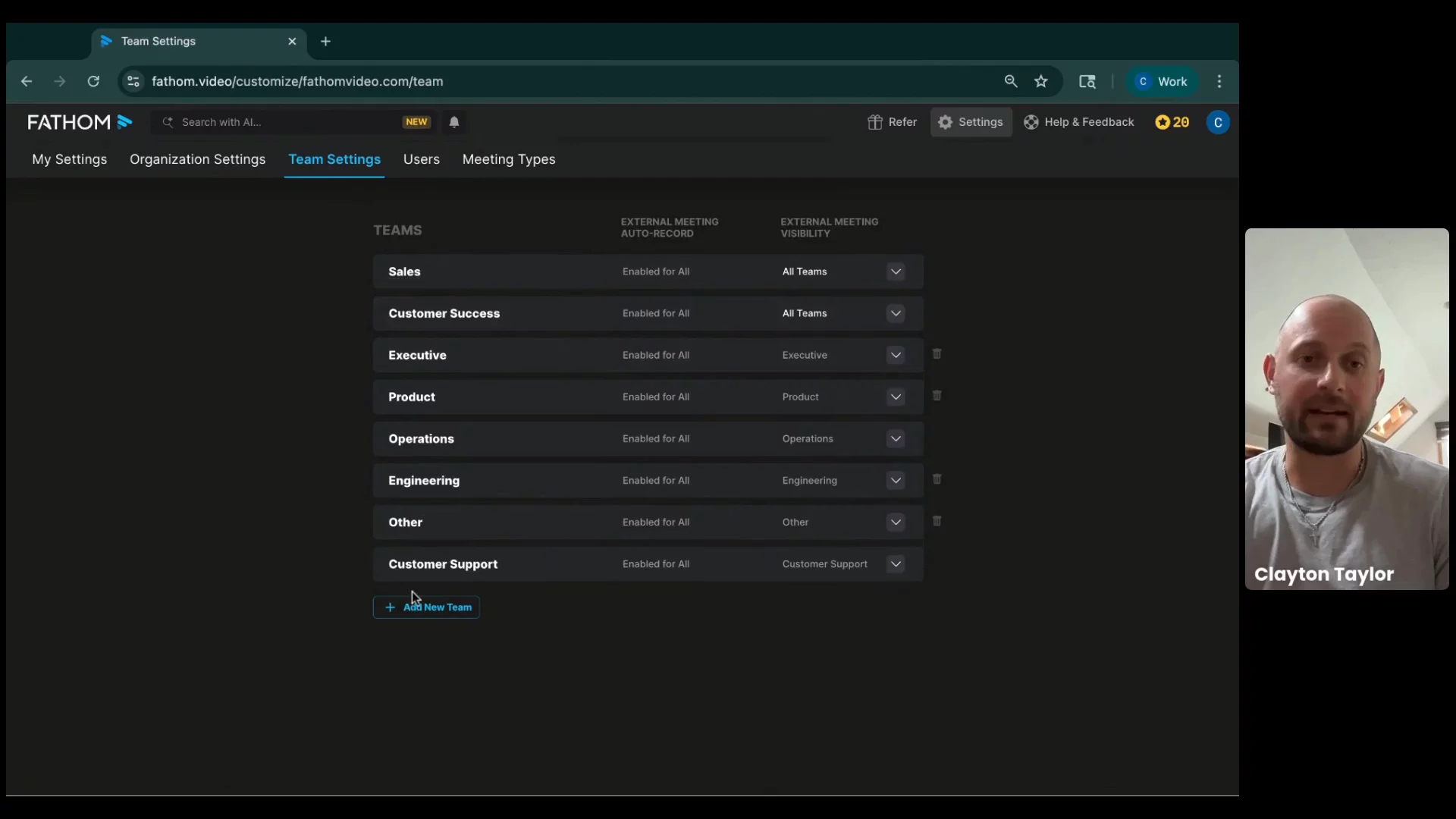Bookmark this page with star icon

pos(1041,81)
